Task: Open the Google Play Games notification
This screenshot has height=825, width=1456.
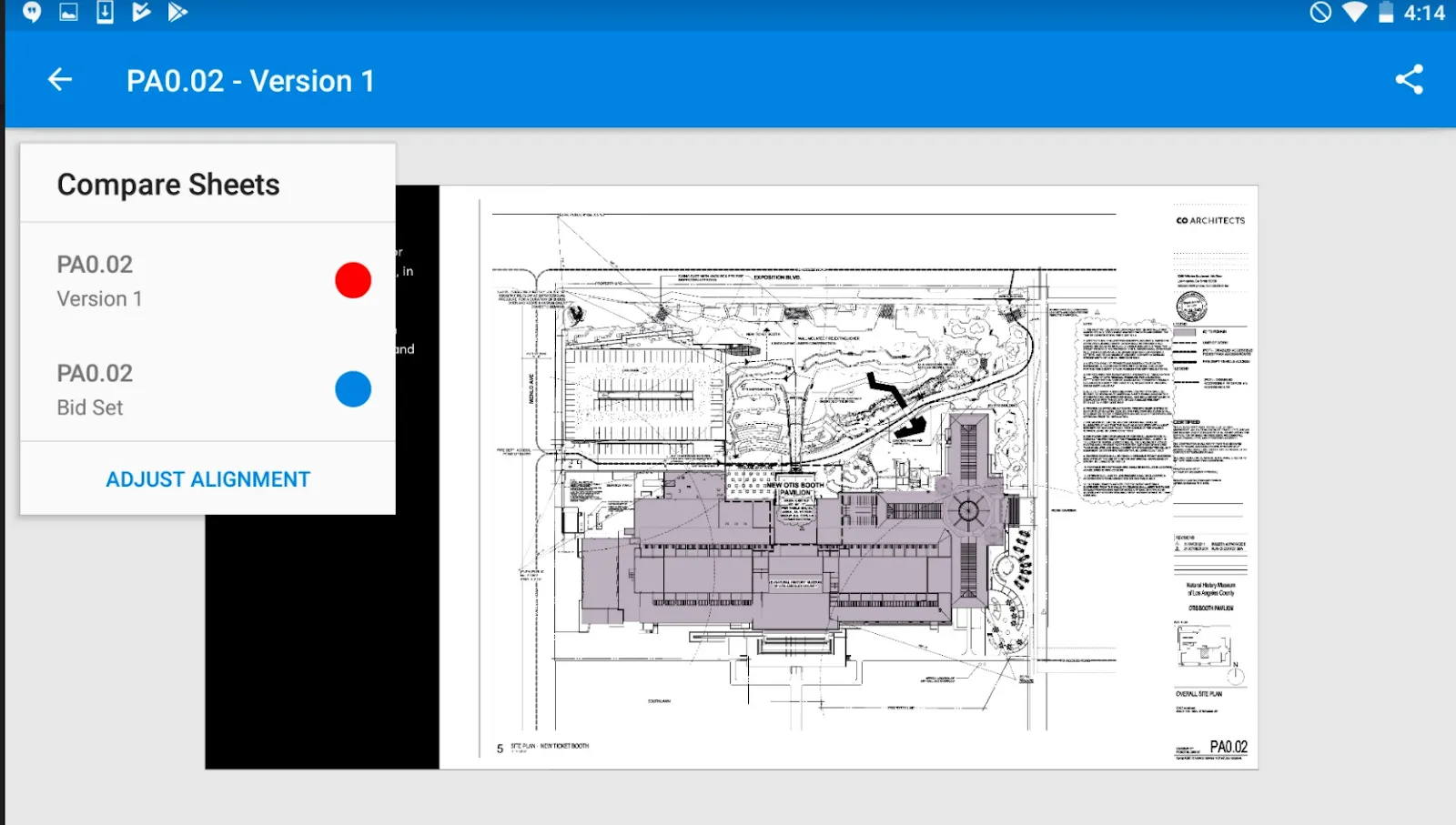Action: click(141, 13)
